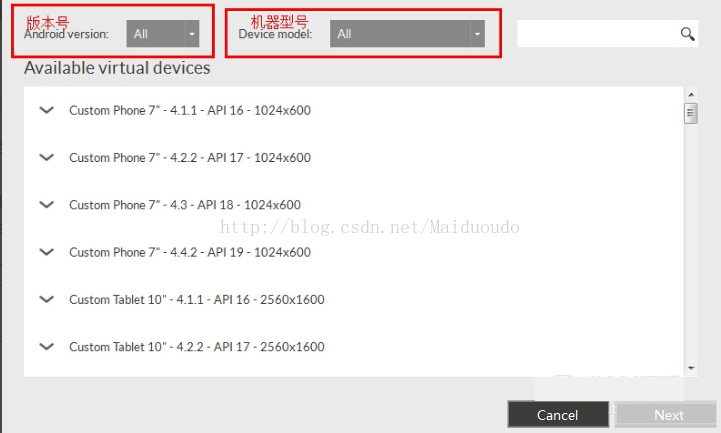Expand Custom Tablet 10" 4.2.2 API 17 chevron
Viewport: 721px width, 433px height.
[x=46, y=347]
